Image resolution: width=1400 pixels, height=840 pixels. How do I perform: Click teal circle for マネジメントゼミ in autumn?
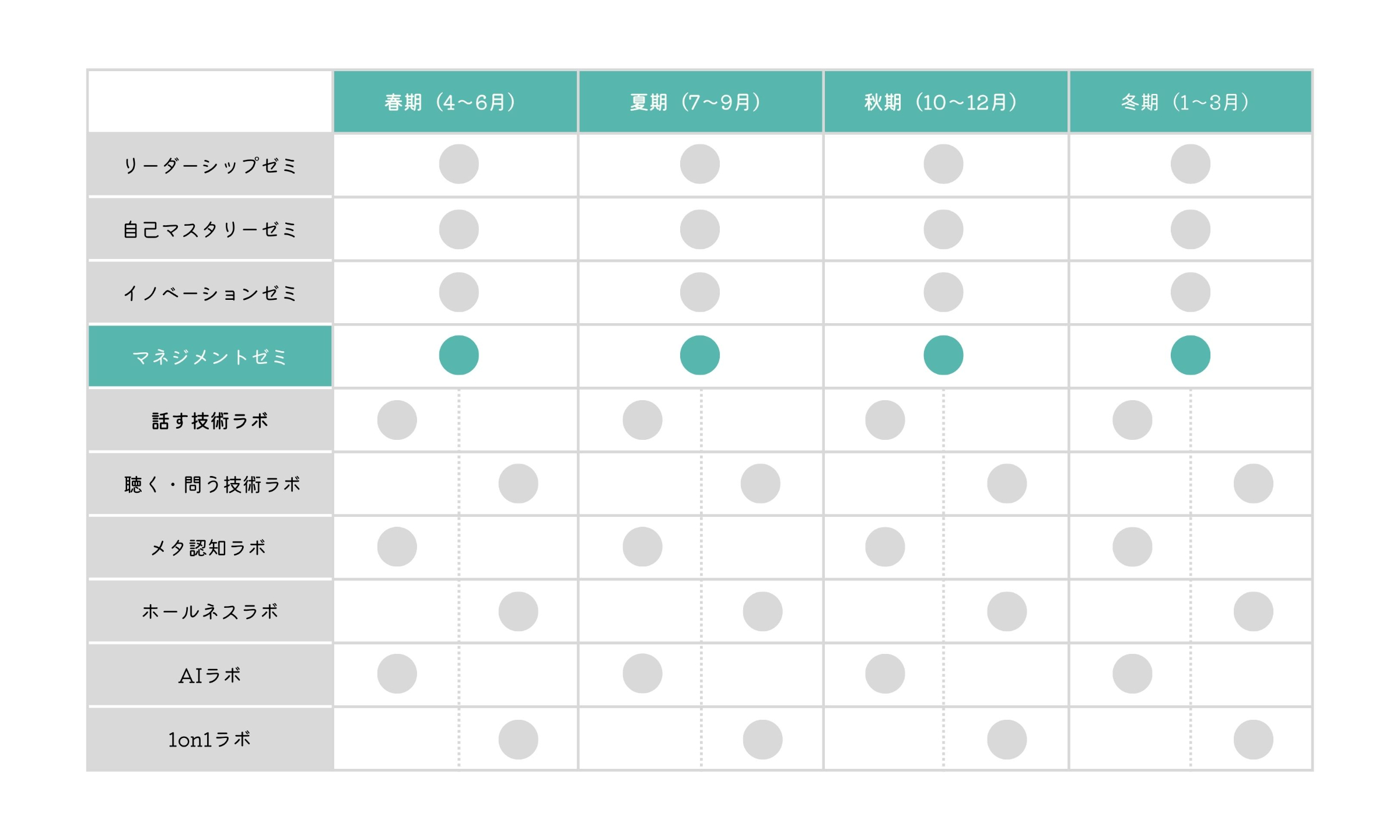[x=943, y=355]
